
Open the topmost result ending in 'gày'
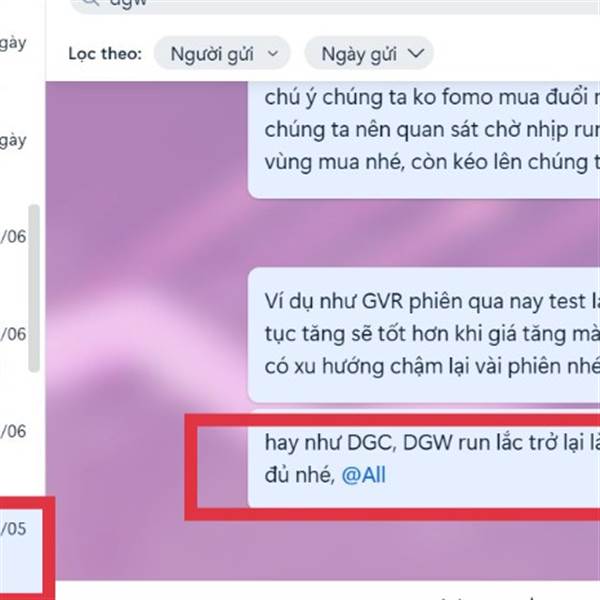(x=13, y=43)
